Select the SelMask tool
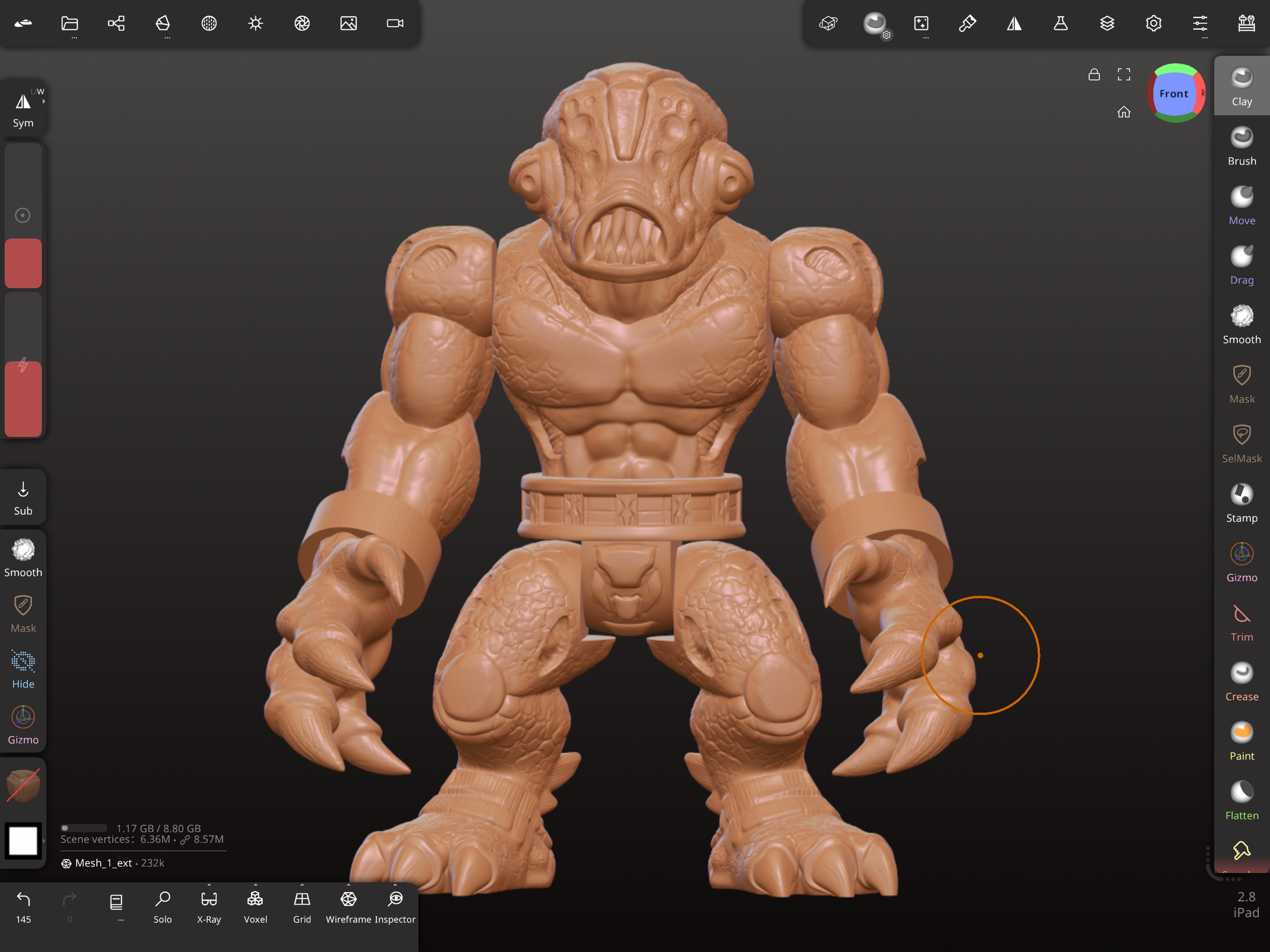 1241,443
